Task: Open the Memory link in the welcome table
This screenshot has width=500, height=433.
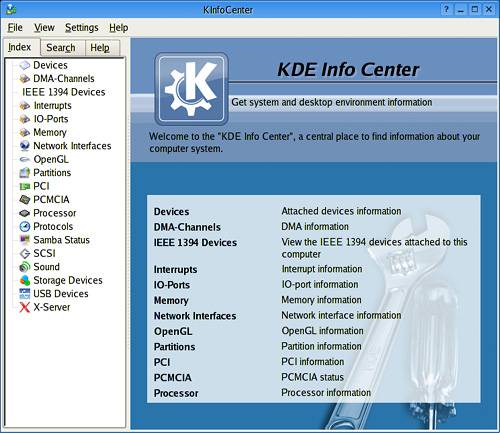Action: click(171, 301)
